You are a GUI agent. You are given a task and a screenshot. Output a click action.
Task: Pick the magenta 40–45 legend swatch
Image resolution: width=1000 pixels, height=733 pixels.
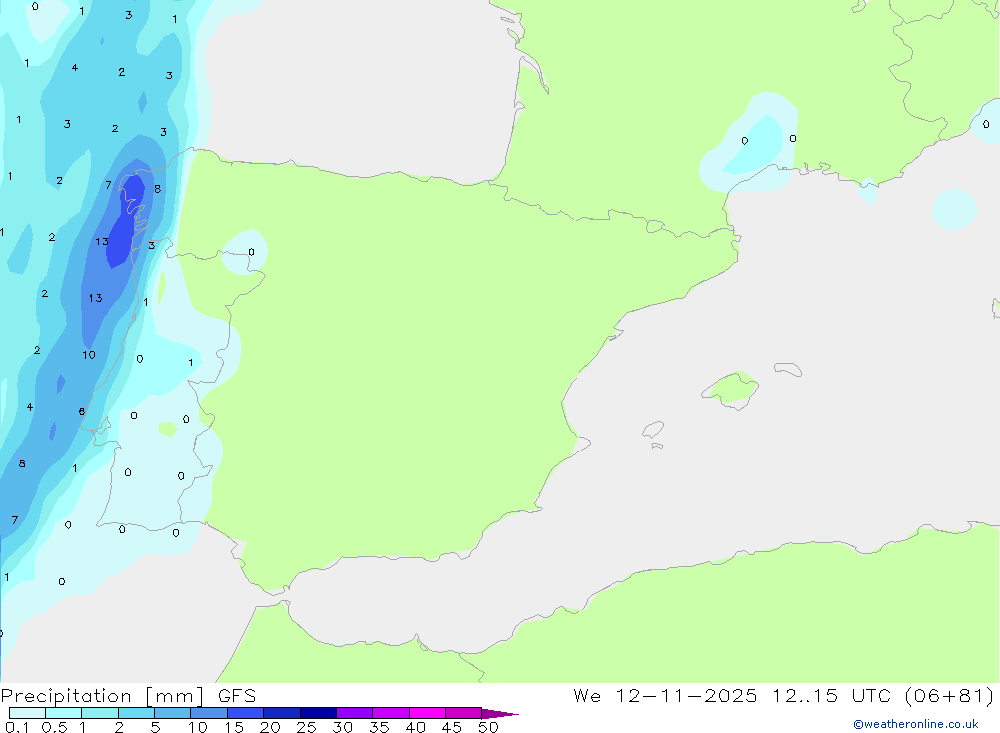(x=427, y=713)
